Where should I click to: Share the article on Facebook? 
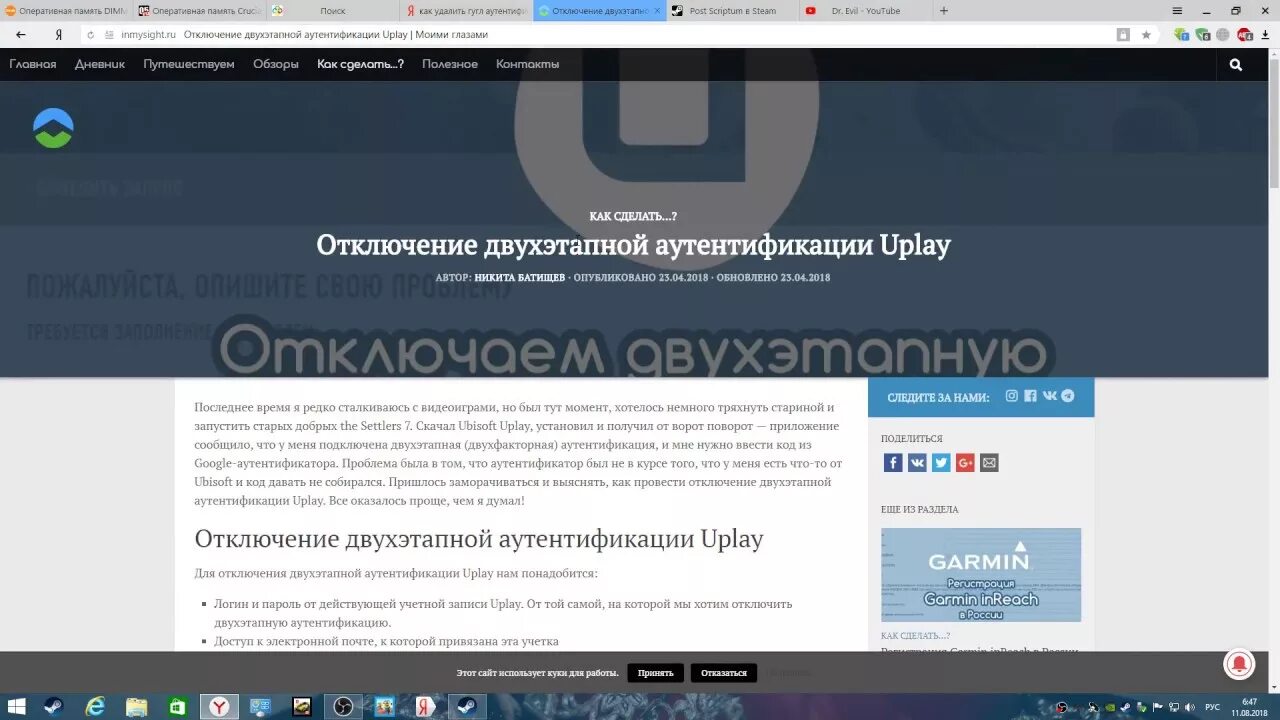click(893, 462)
